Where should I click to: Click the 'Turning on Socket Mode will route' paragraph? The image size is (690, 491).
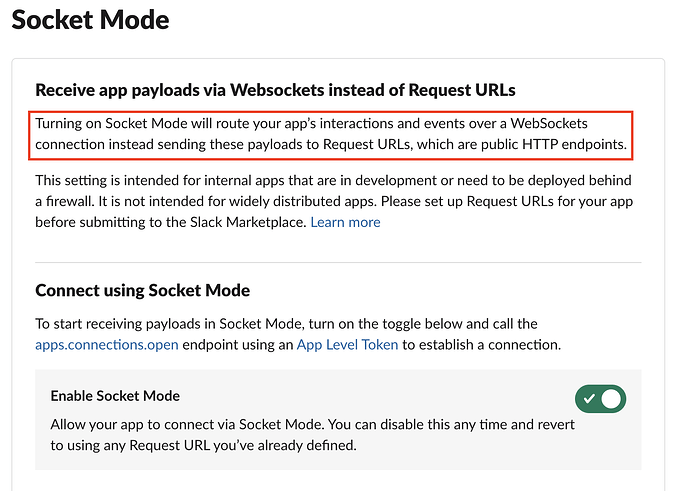[331, 134]
